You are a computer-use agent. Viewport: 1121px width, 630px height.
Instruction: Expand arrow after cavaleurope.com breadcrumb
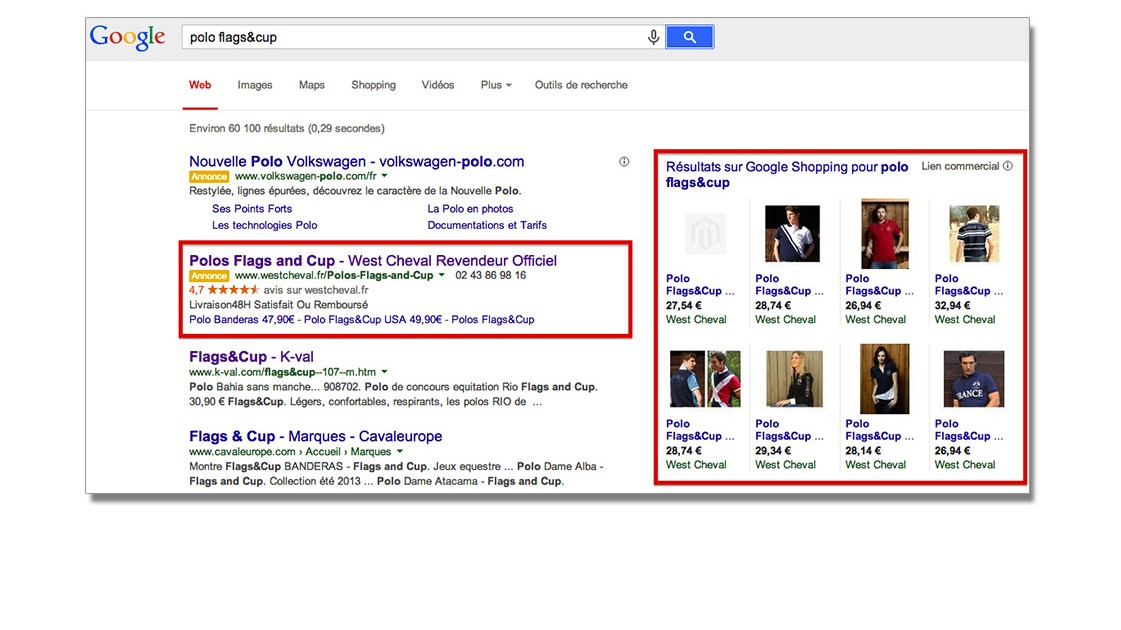(400, 452)
